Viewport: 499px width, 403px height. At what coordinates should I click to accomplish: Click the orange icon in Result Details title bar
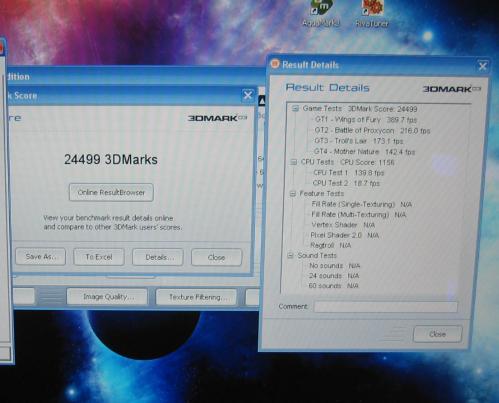pos(275,64)
